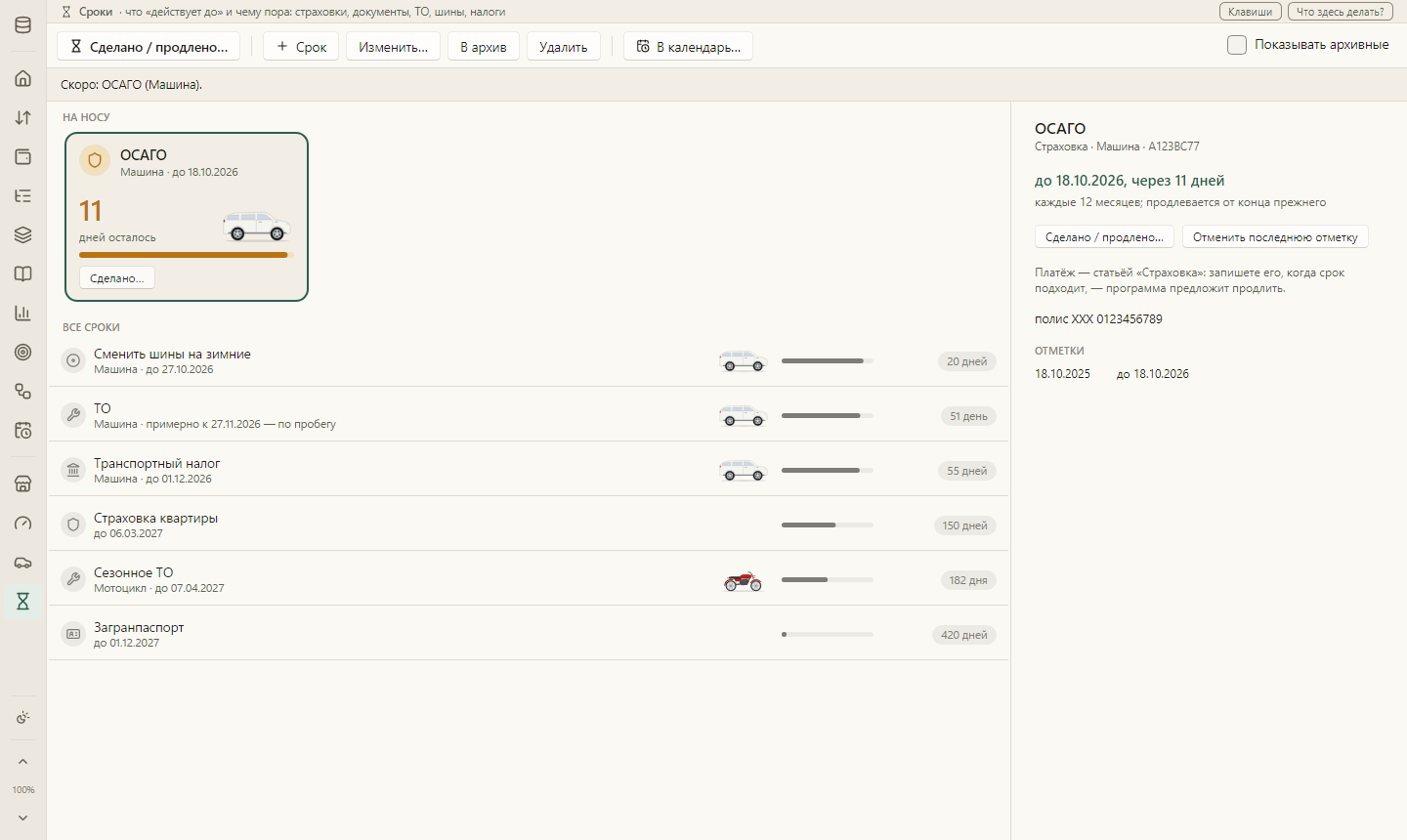Select the Сменить шины на зимние row
The height and width of the screenshot is (840, 1407).
pyautogui.click(x=529, y=361)
